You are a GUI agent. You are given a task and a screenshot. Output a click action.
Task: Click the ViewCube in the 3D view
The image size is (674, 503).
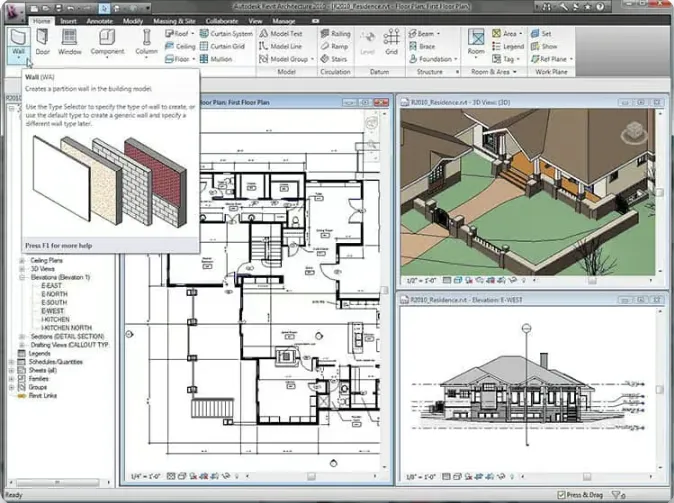(634, 132)
